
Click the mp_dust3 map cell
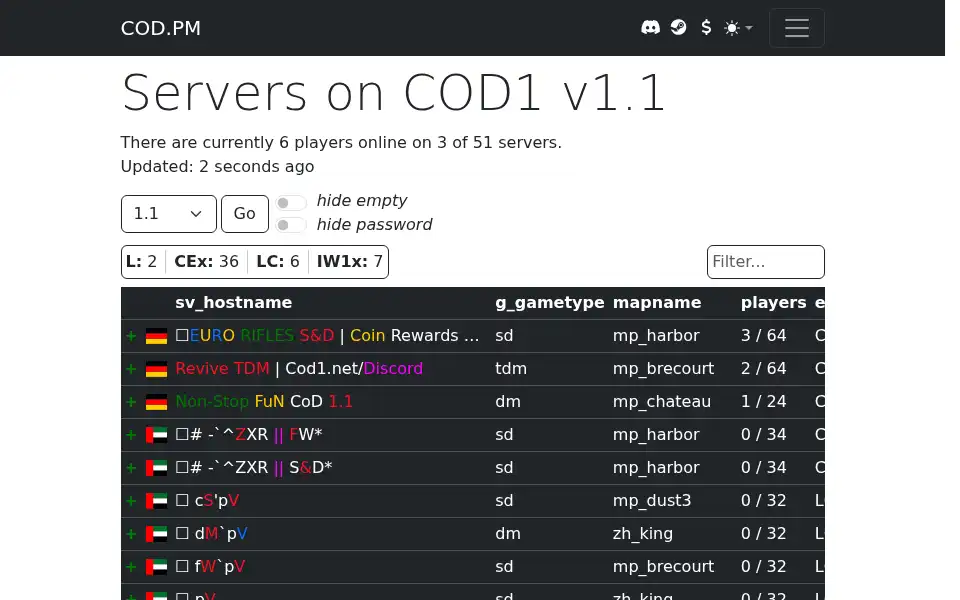click(x=652, y=501)
